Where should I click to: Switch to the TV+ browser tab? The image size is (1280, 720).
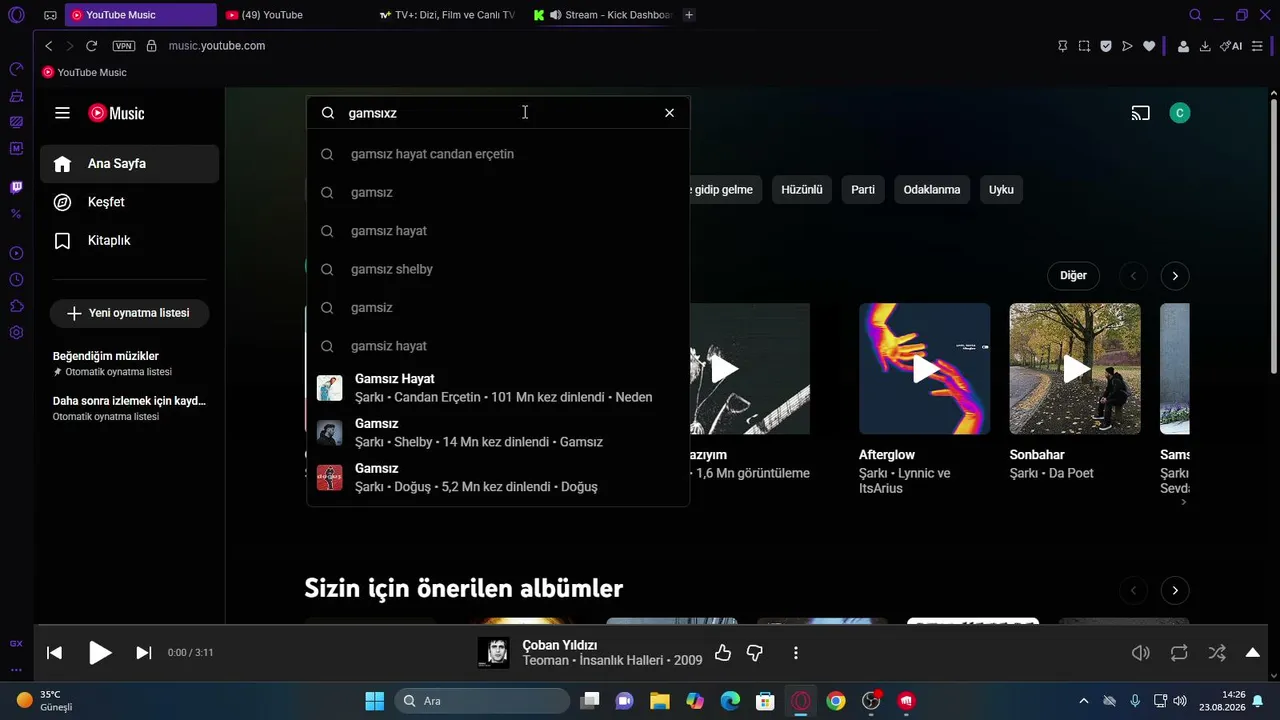(448, 15)
